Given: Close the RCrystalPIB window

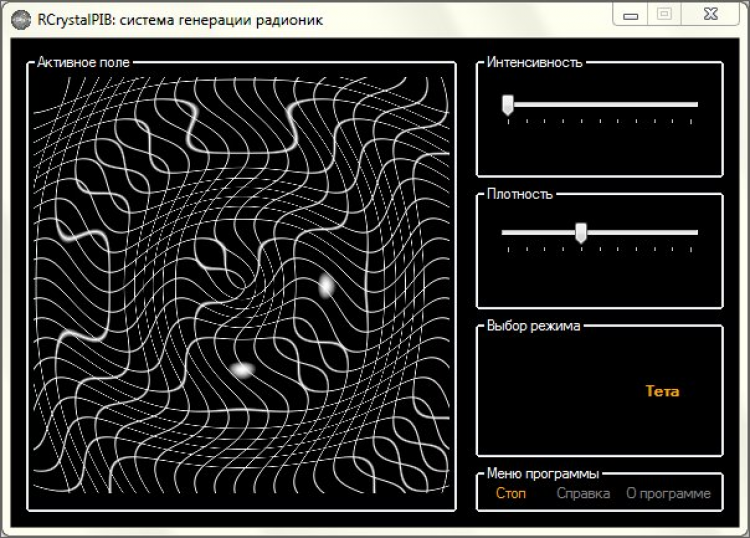Looking at the screenshot, I should click(711, 14).
